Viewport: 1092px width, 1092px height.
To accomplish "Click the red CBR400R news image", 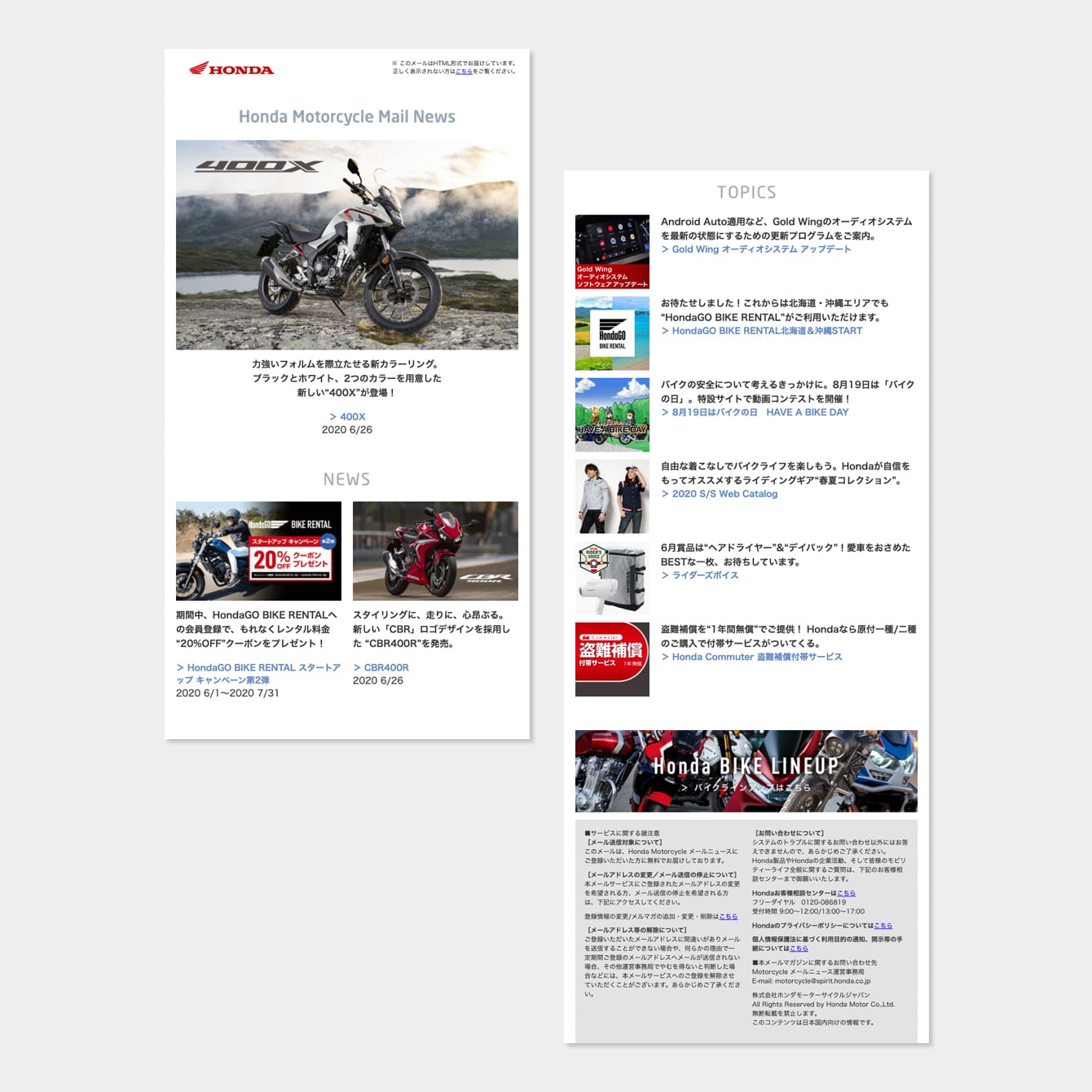I will coord(435,551).
